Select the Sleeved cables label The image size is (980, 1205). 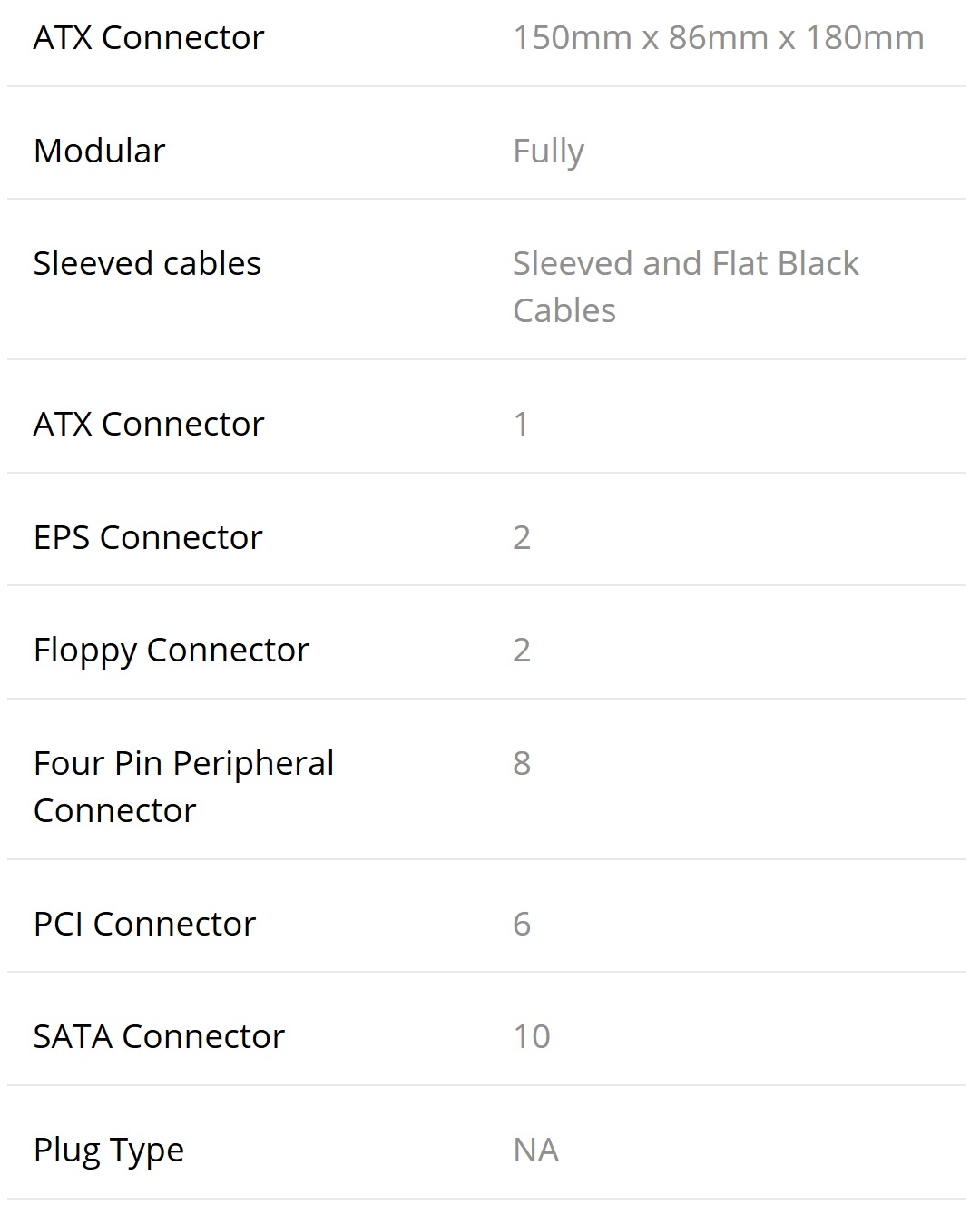147,263
